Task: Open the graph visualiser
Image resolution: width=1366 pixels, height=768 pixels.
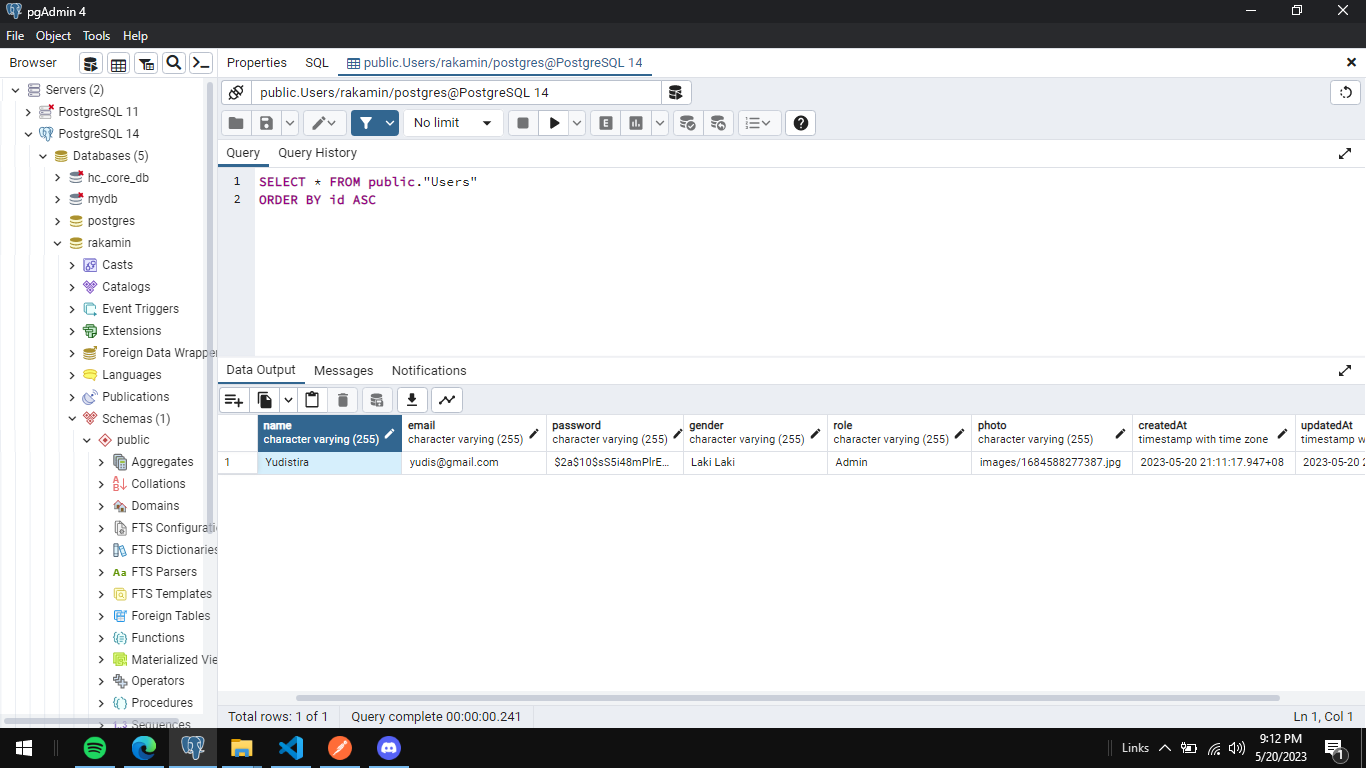Action: [447, 399]
